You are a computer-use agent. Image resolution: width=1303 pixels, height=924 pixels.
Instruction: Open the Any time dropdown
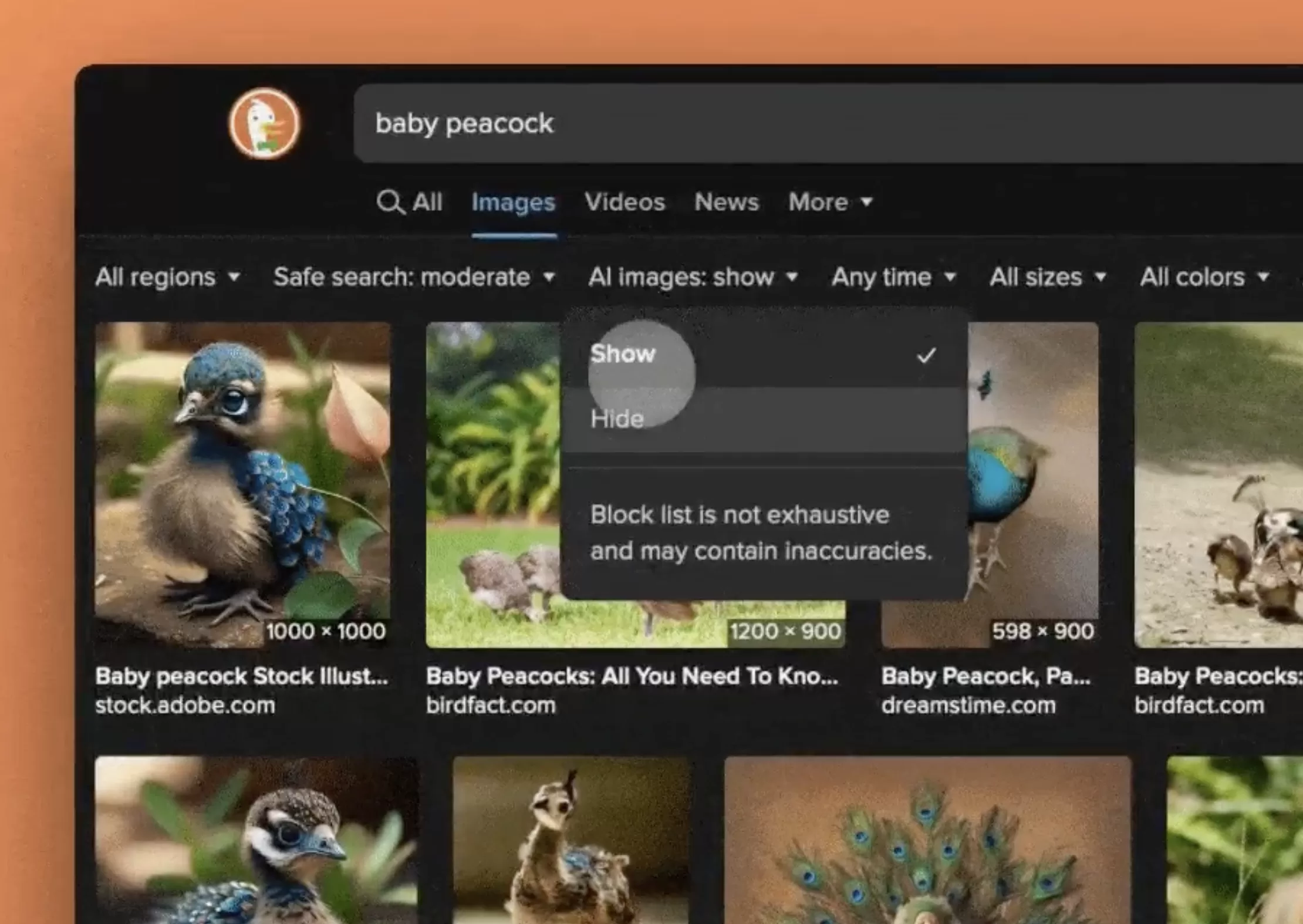pyautogui.click(x=893, y=276)
